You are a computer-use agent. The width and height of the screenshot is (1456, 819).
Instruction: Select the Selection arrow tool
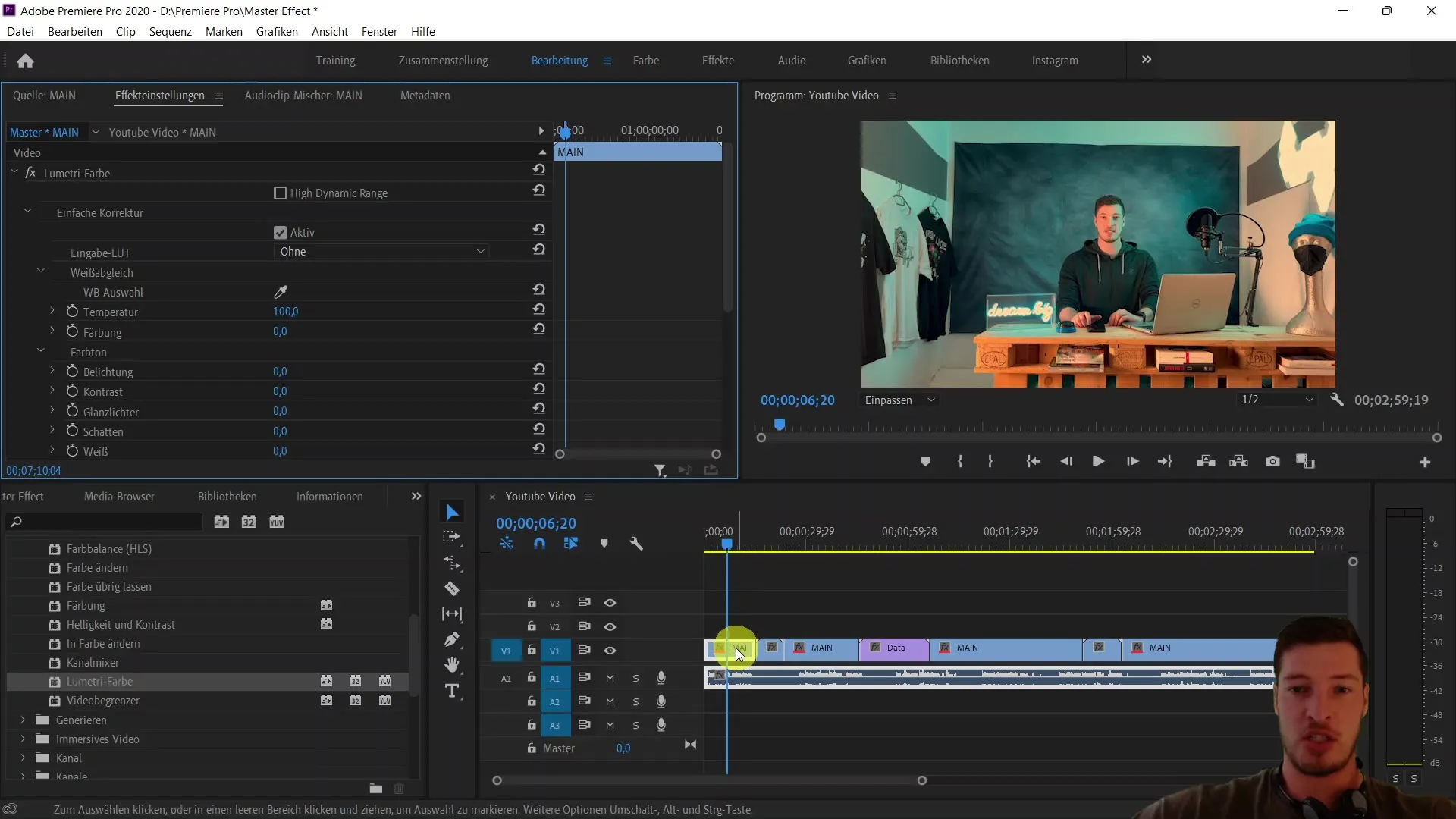452,512
